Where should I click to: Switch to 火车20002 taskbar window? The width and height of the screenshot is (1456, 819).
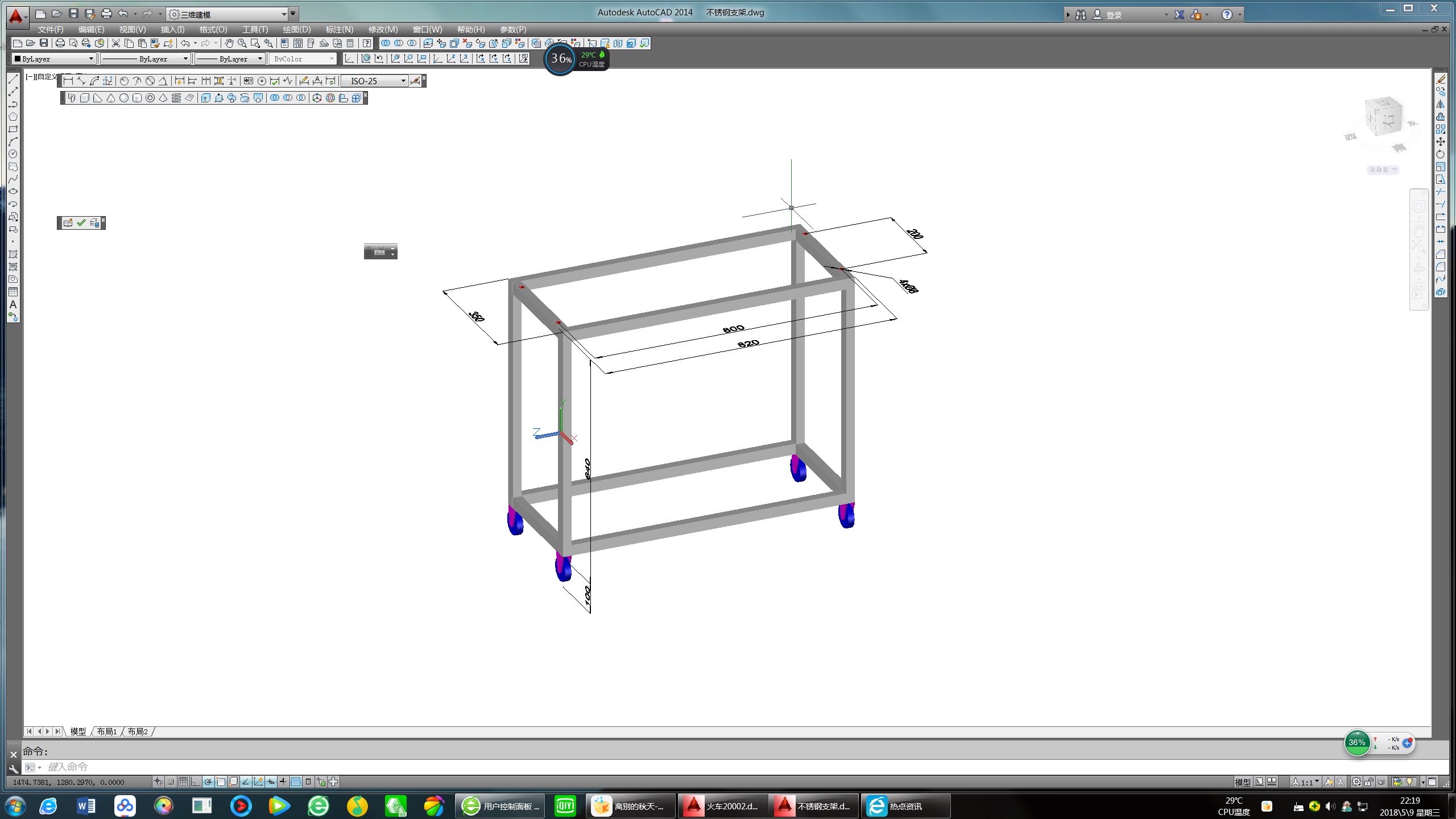(x=722, y=806)
